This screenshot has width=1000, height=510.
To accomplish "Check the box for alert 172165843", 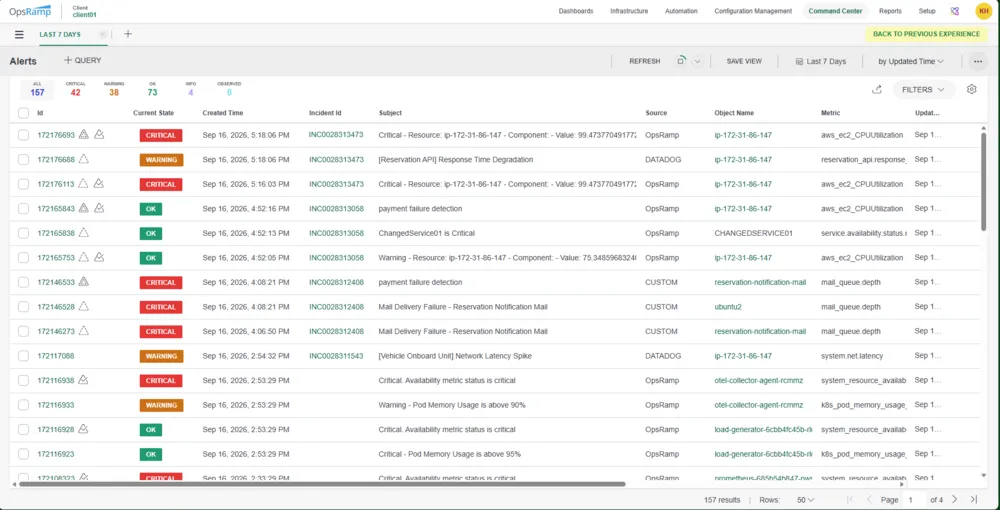I will [x=23, y=208].
